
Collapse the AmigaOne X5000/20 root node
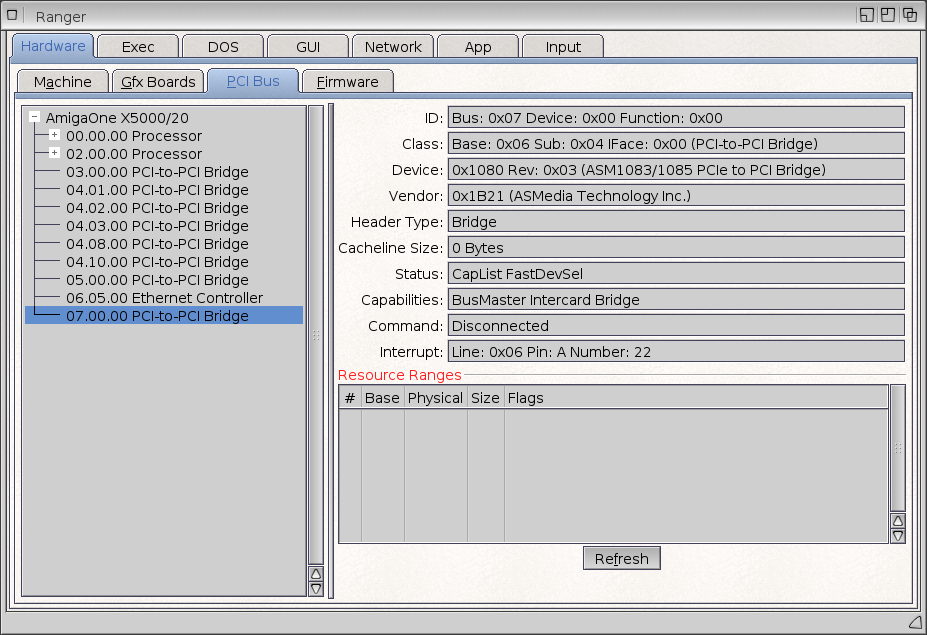pyautogui.click(x=35, y=118)
